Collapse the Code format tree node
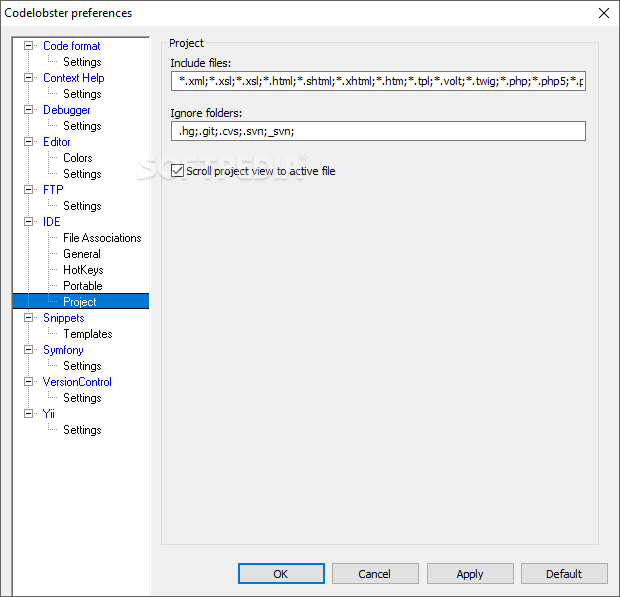This screenshot has width=620, height=597. [28, 46]
